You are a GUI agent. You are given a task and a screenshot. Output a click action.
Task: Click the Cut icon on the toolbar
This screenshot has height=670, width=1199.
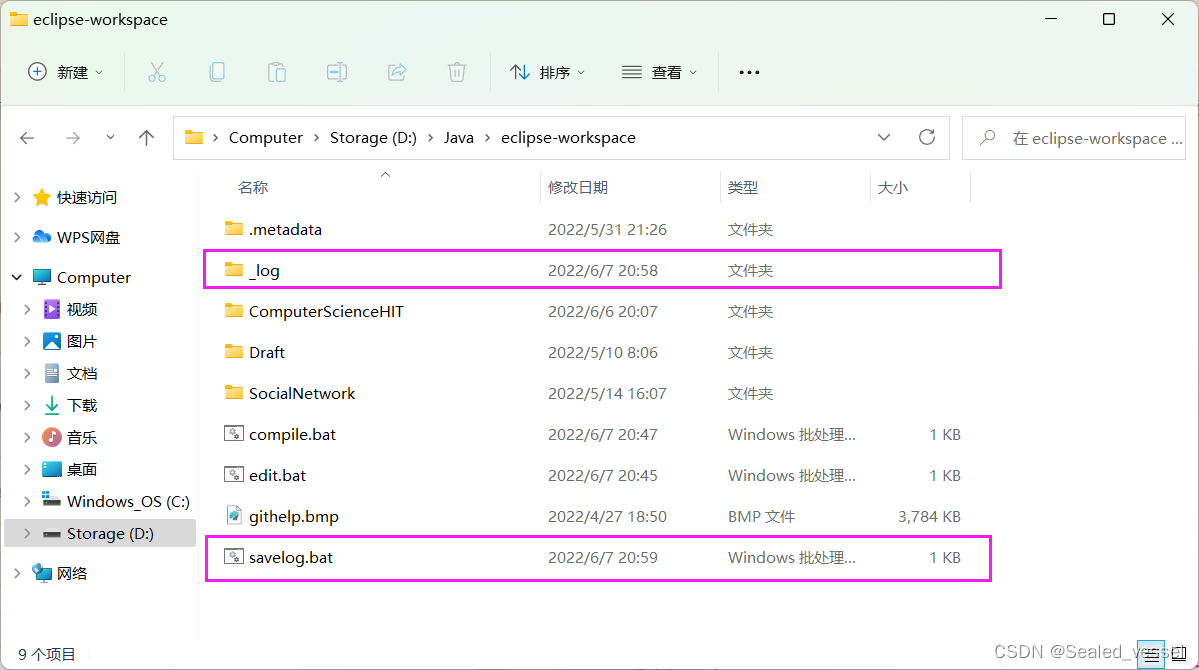click(x=156, y=71)
